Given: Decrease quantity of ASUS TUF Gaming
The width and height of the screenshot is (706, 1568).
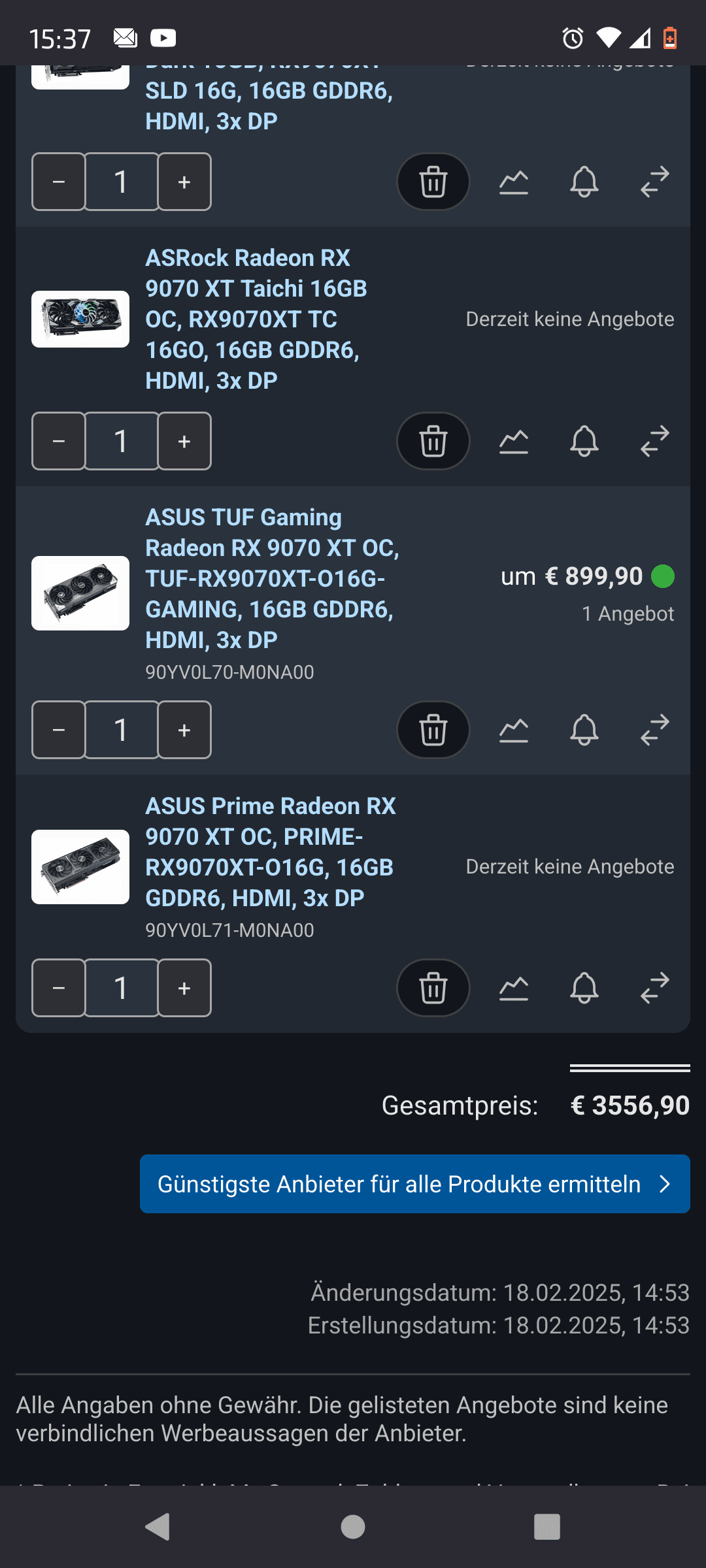Looking at the screenshot, I should [59, 730].
